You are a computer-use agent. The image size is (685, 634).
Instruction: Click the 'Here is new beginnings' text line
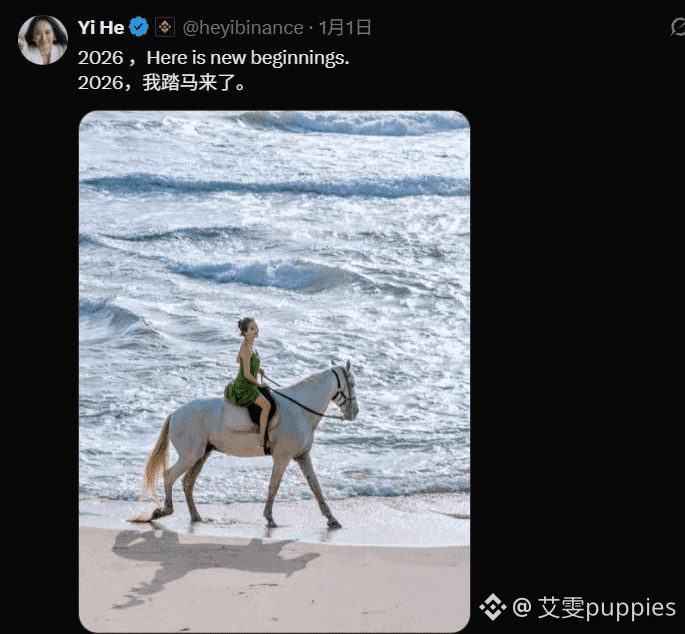(248, 58)
